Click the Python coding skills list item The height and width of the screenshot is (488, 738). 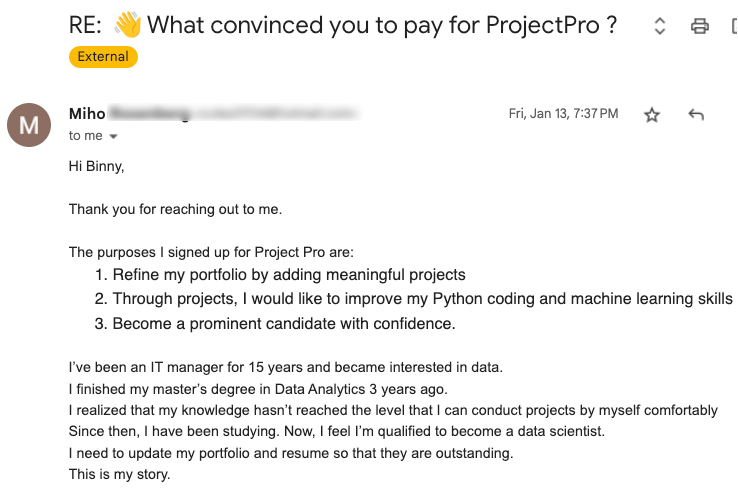422,299
